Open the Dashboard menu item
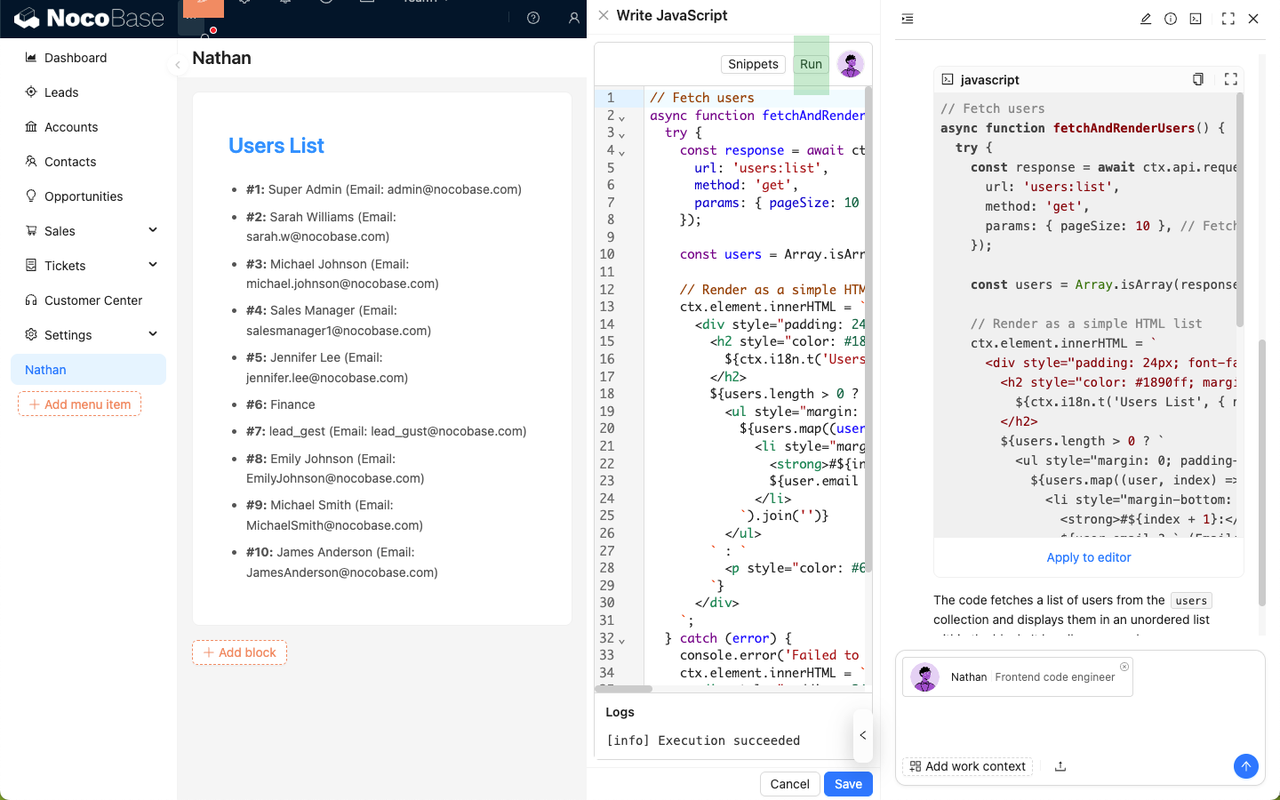The width and height of the screenshot is (1280, 800). point(88,58)
